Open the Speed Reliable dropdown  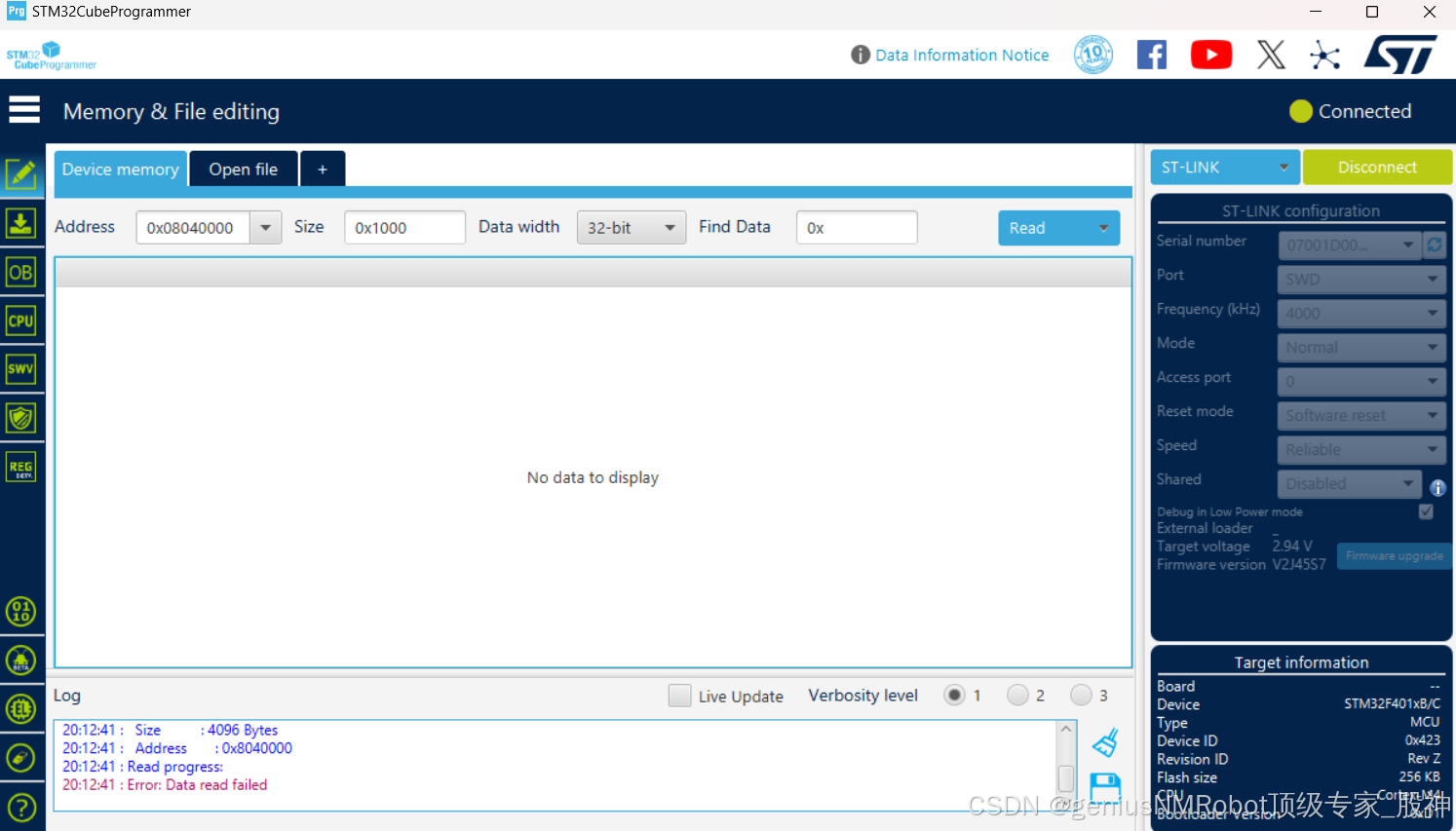click(x=1361, y=449)
